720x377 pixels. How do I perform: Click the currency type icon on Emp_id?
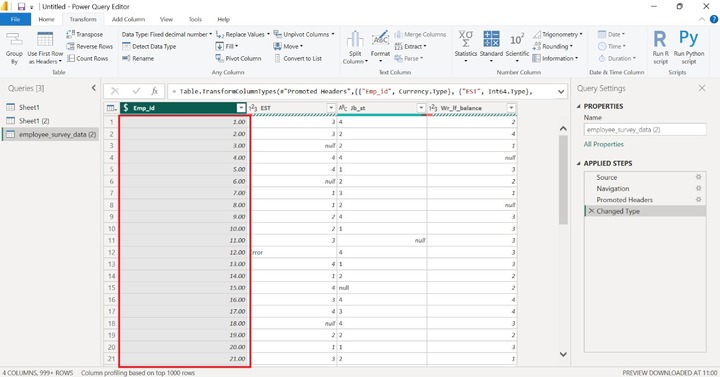coord(126,108)
